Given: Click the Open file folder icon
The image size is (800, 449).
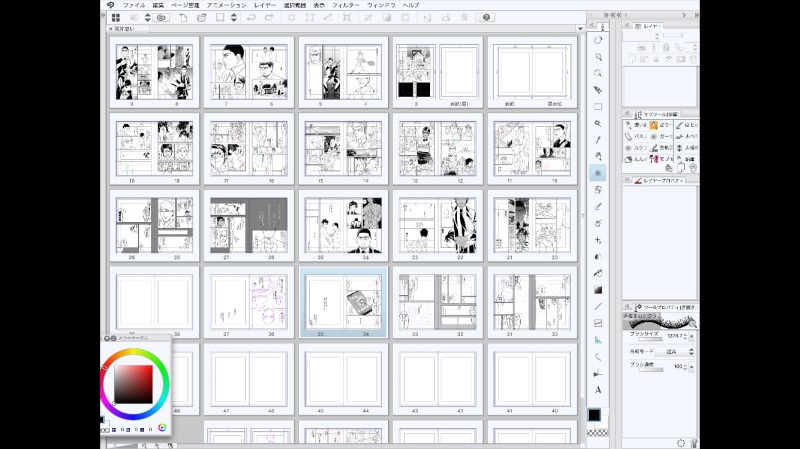Looking at the screenshot, I should coord(202,17).
